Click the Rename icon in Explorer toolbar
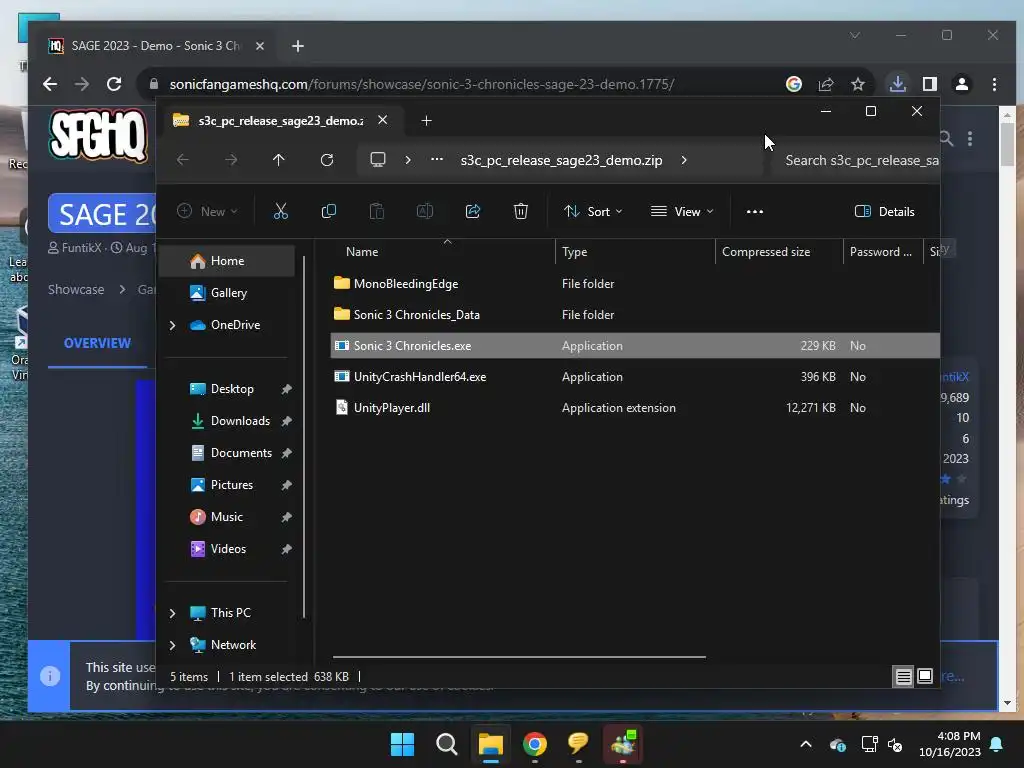This screenshot has height=768, width=1024. (x=424, y=211)
